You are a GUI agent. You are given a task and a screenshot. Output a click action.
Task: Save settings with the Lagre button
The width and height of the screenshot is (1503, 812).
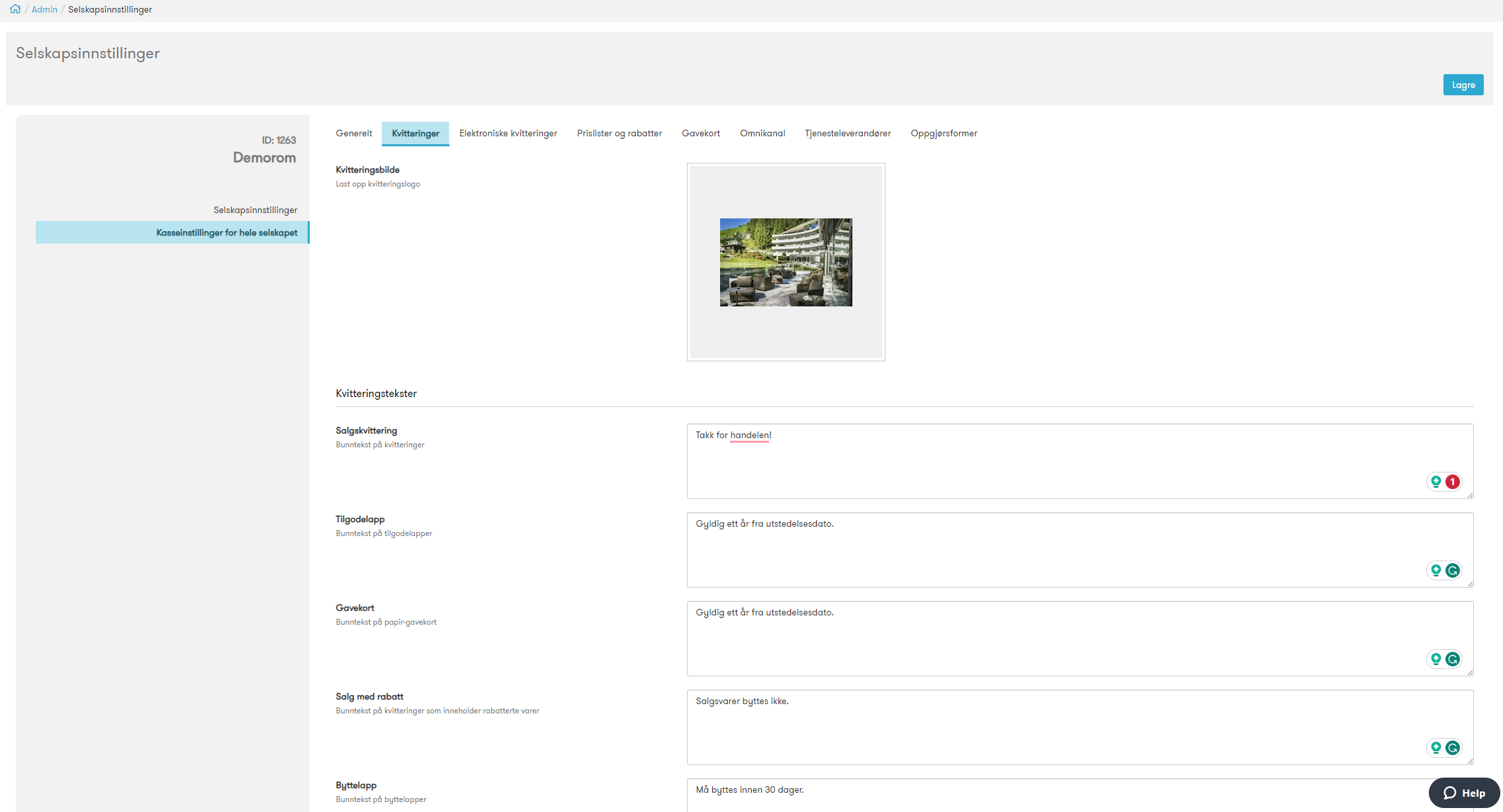(x=1463, y=85)
